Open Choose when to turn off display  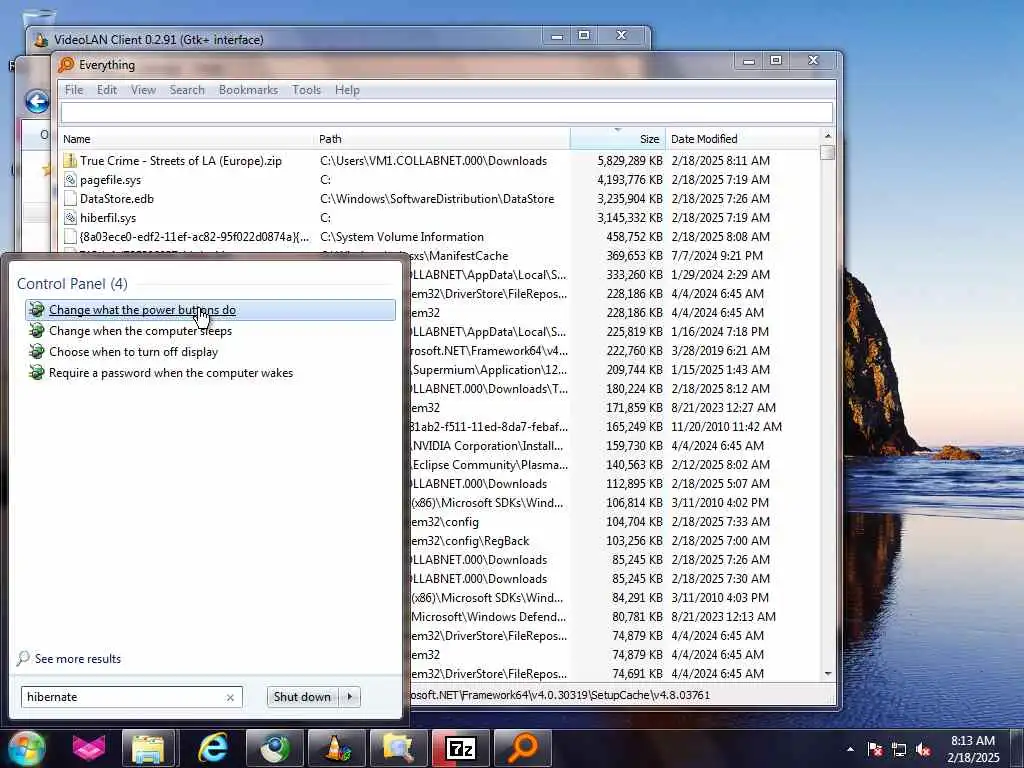(x=133, y=352)
